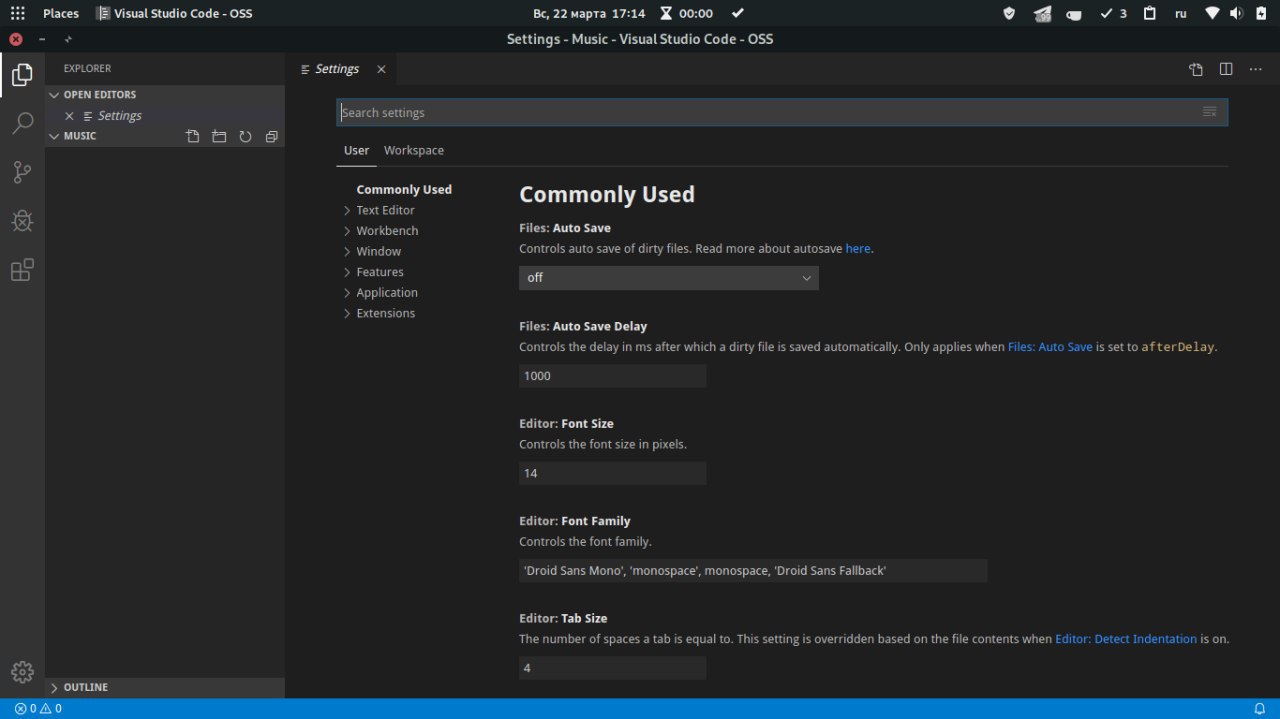Follow the Files: Auto Save link
Screen dimensions: 1280x719
pyautogui.click(x=1050, y=347)
